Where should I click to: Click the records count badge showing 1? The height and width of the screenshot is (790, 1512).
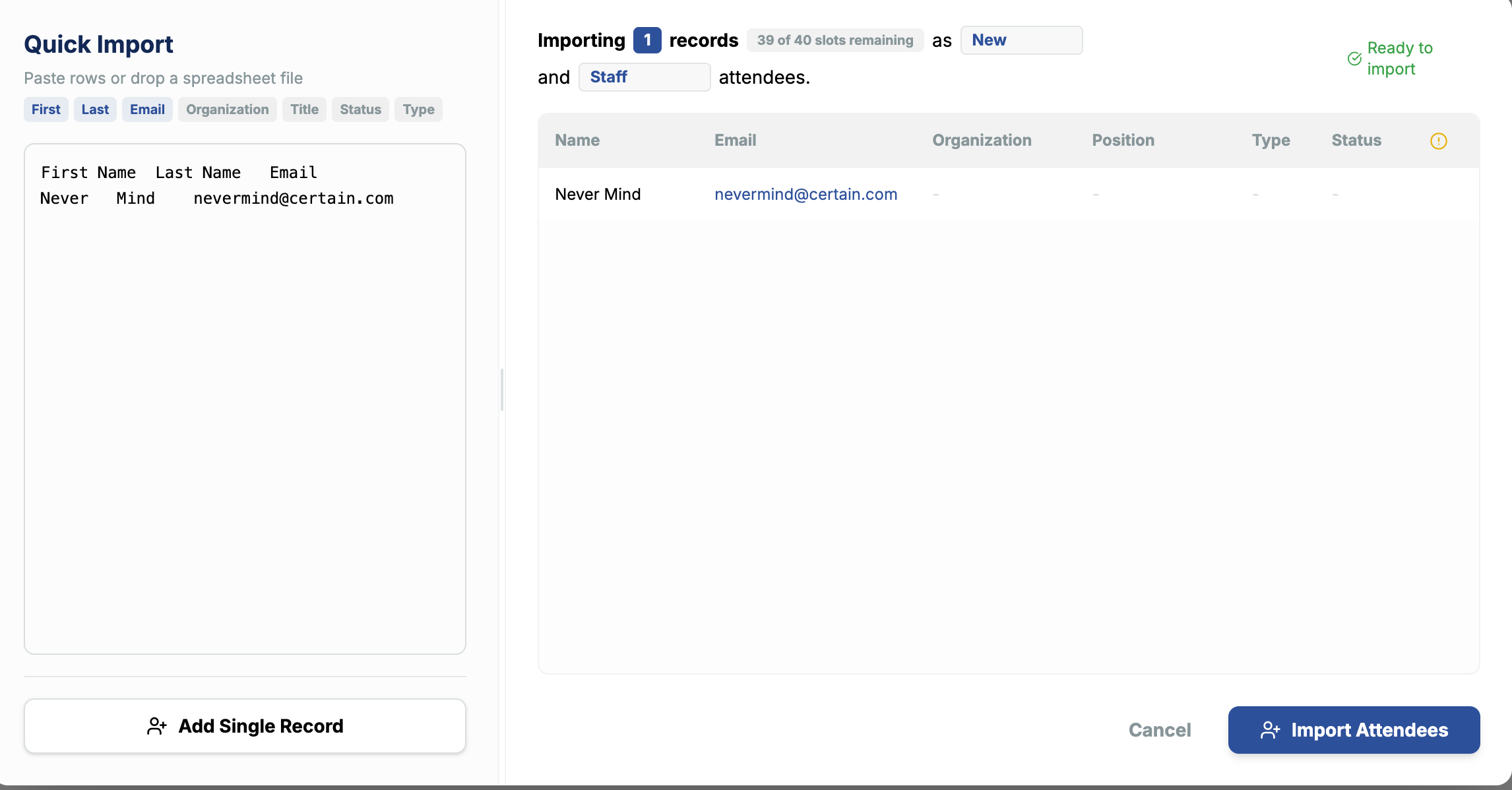point(647,40)
